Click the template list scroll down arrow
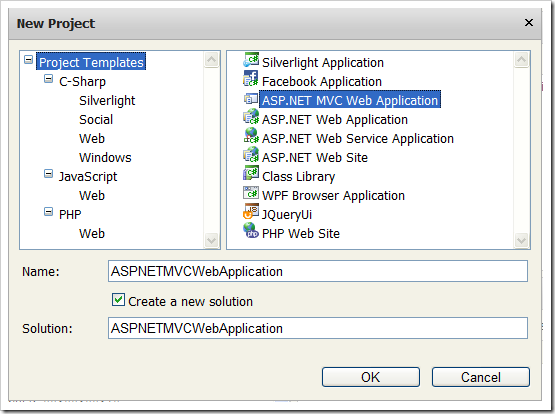The height and width of the screenshot is (414, 555). click(521, 241)
